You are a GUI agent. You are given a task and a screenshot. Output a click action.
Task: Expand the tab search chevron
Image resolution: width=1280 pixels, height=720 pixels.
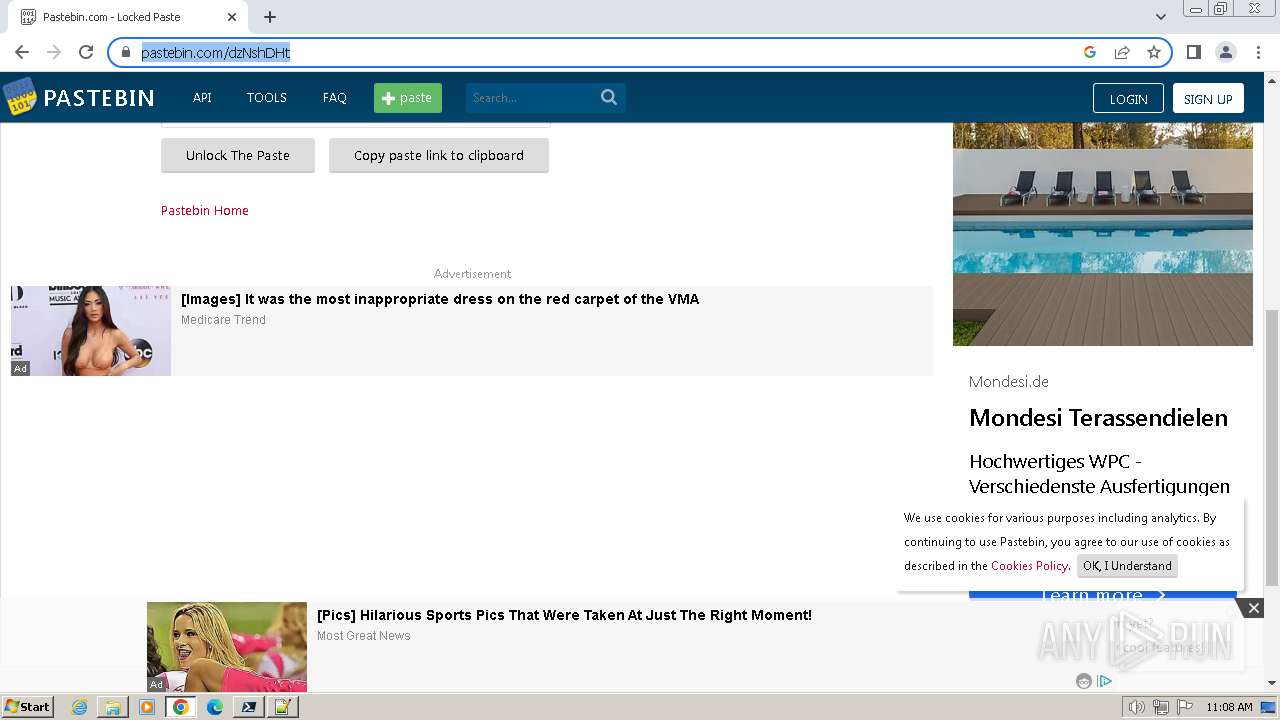point(1160,17)
